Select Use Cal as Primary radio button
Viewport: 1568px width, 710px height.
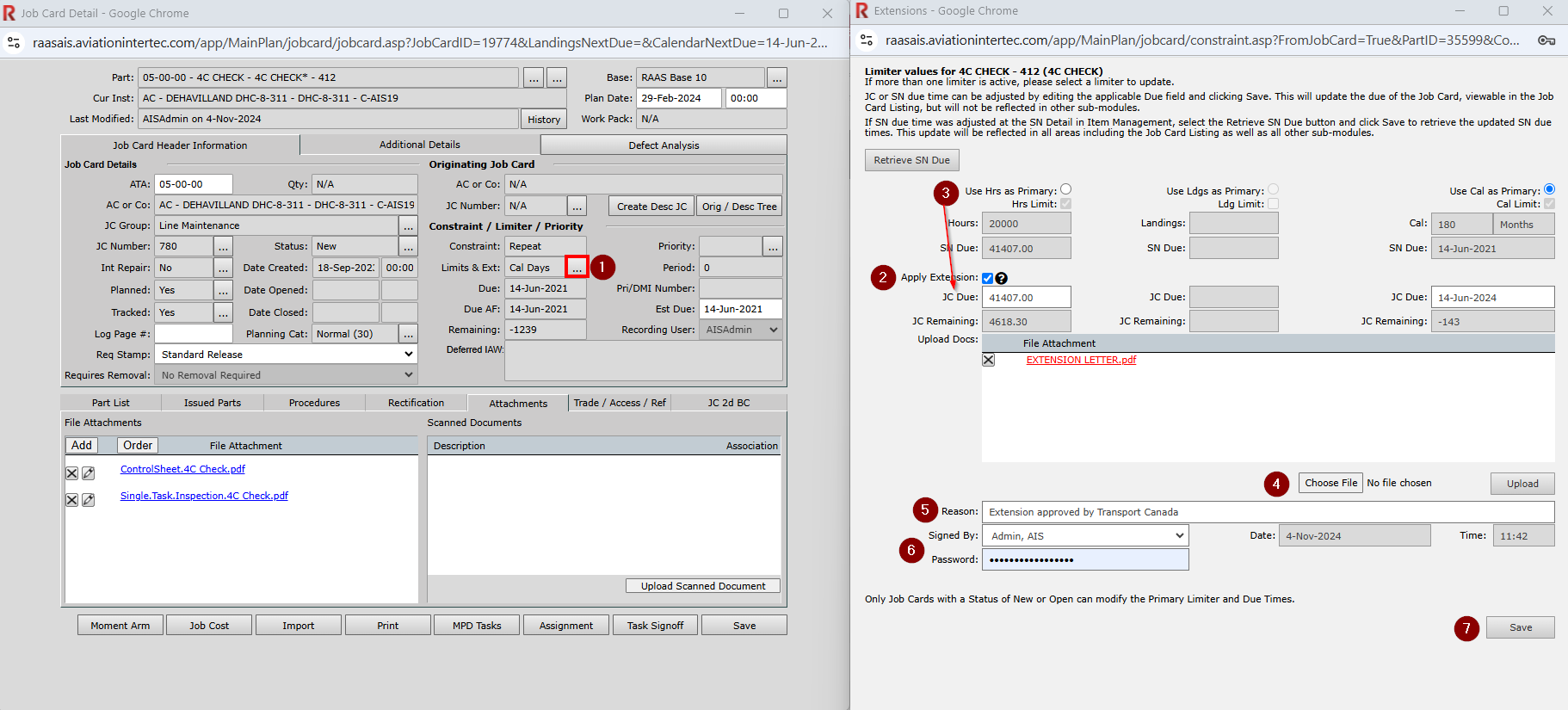1549,189
